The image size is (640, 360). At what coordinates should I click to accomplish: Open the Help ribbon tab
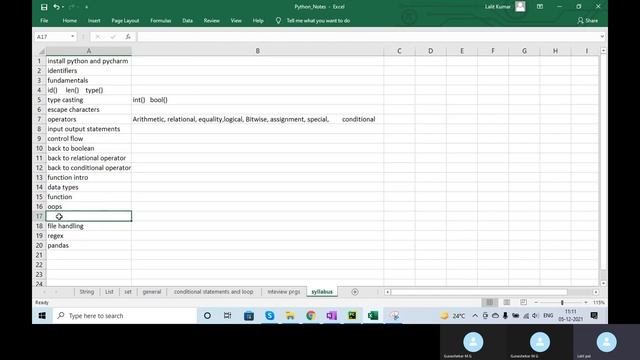[x=258, y=20]
